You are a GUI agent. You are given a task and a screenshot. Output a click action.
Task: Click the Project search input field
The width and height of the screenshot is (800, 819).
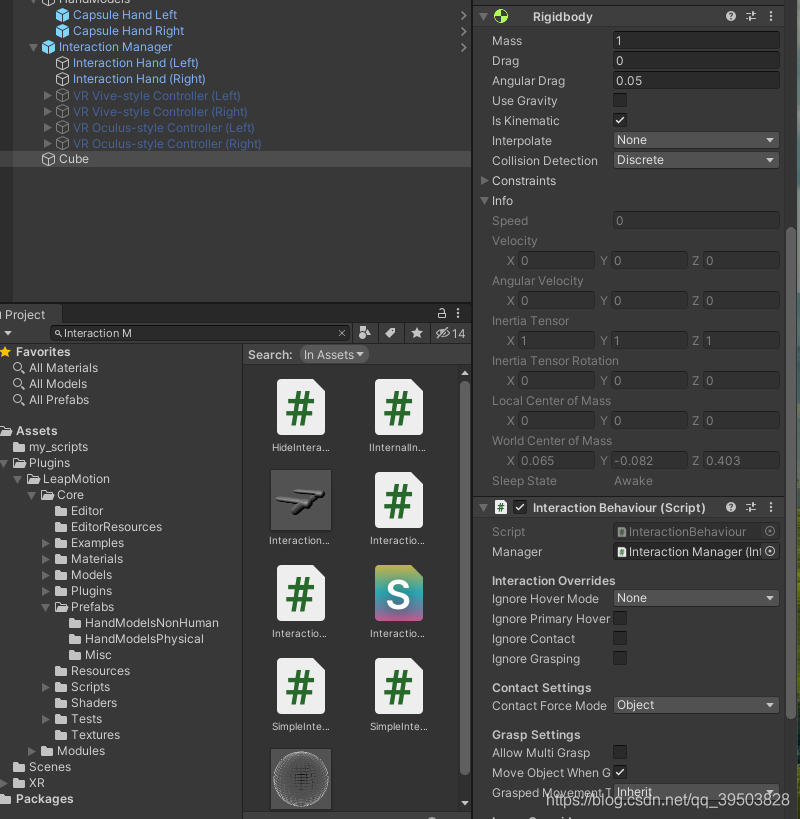(x=199, y=333)
